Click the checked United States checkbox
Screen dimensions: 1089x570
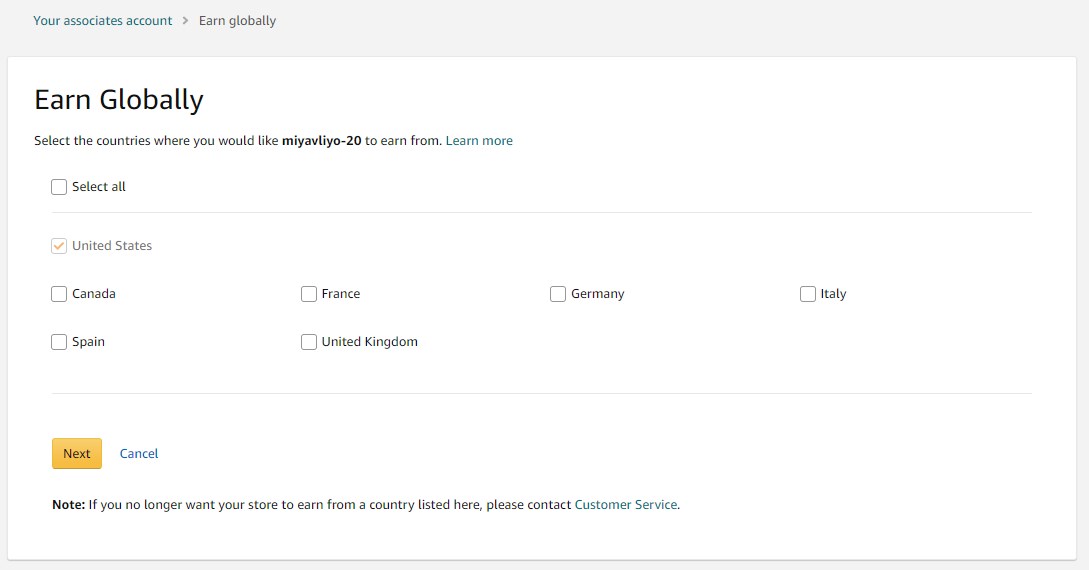(x=59, y=246)
